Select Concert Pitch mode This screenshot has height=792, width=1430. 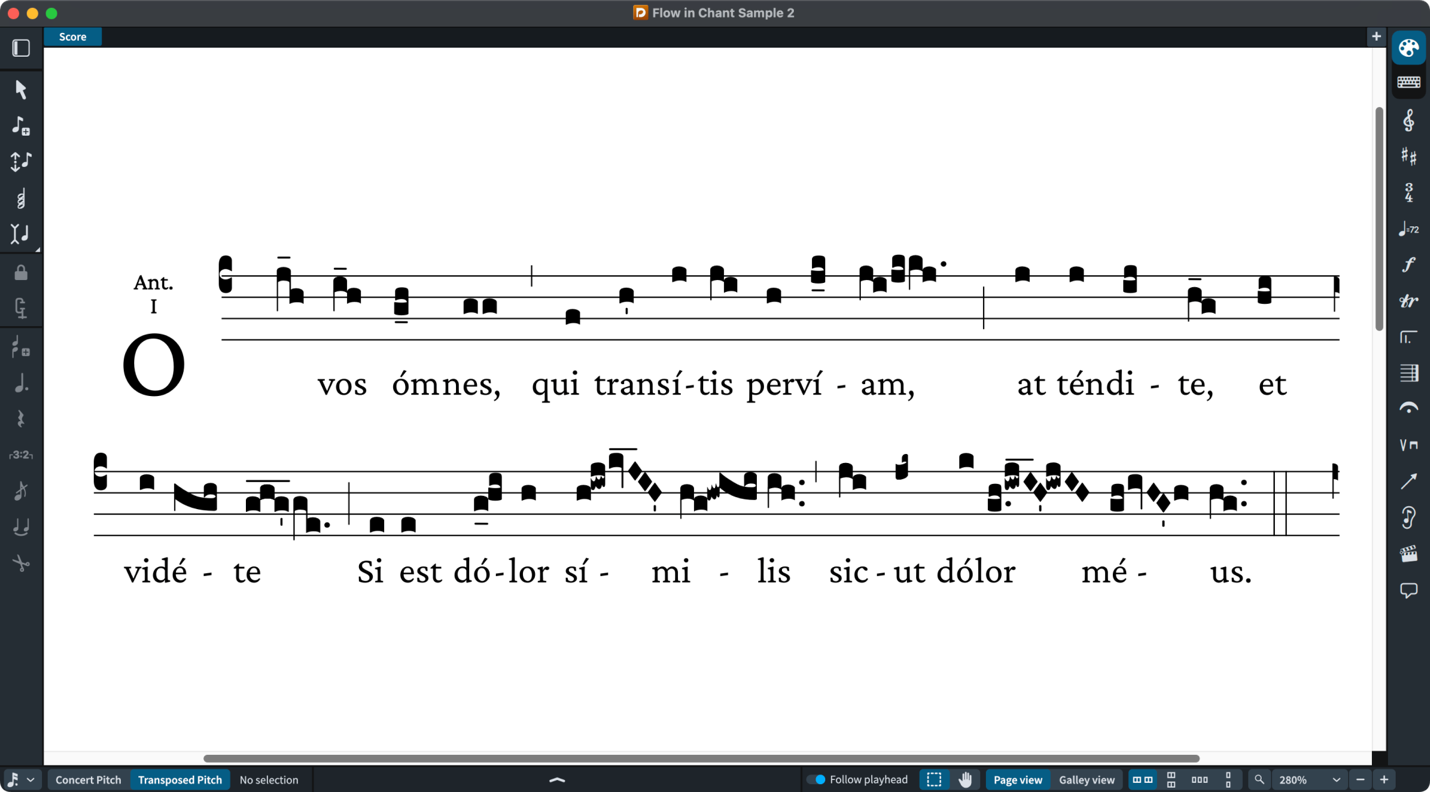tap(88, 780)
